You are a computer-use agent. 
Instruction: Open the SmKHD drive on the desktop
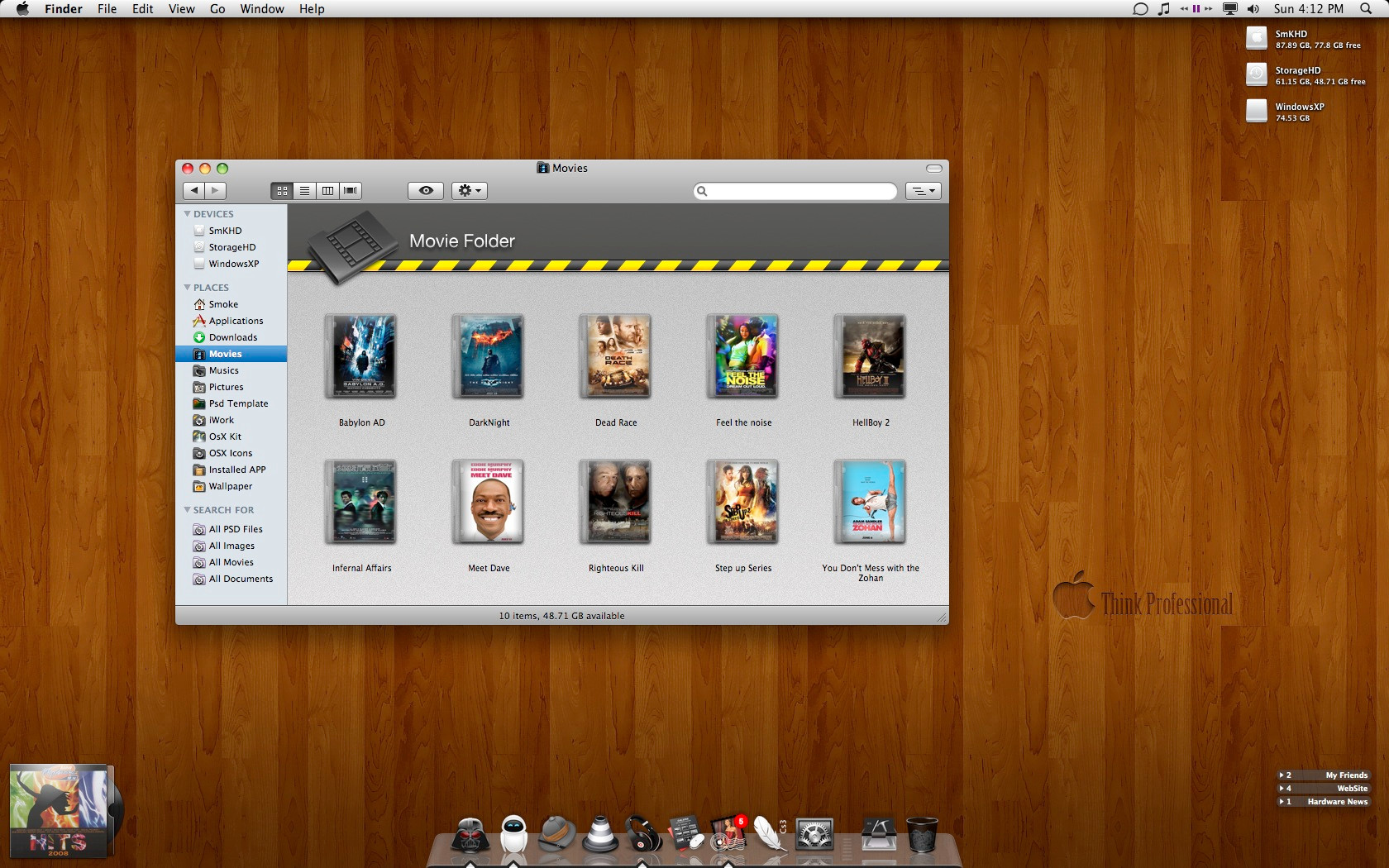(1257, 38)
